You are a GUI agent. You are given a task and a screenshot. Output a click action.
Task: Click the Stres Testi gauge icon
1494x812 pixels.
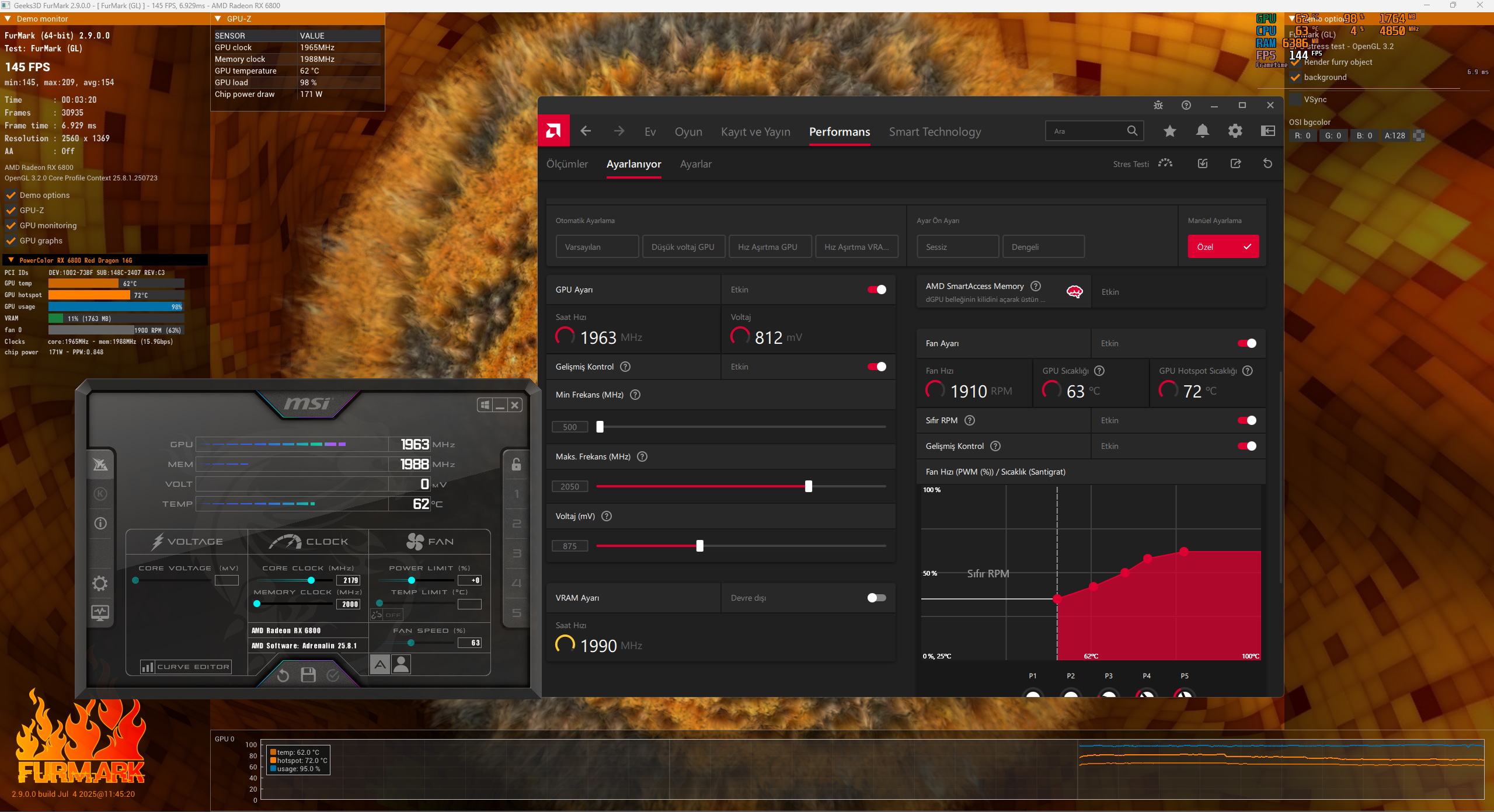(x=1165, y=163)
